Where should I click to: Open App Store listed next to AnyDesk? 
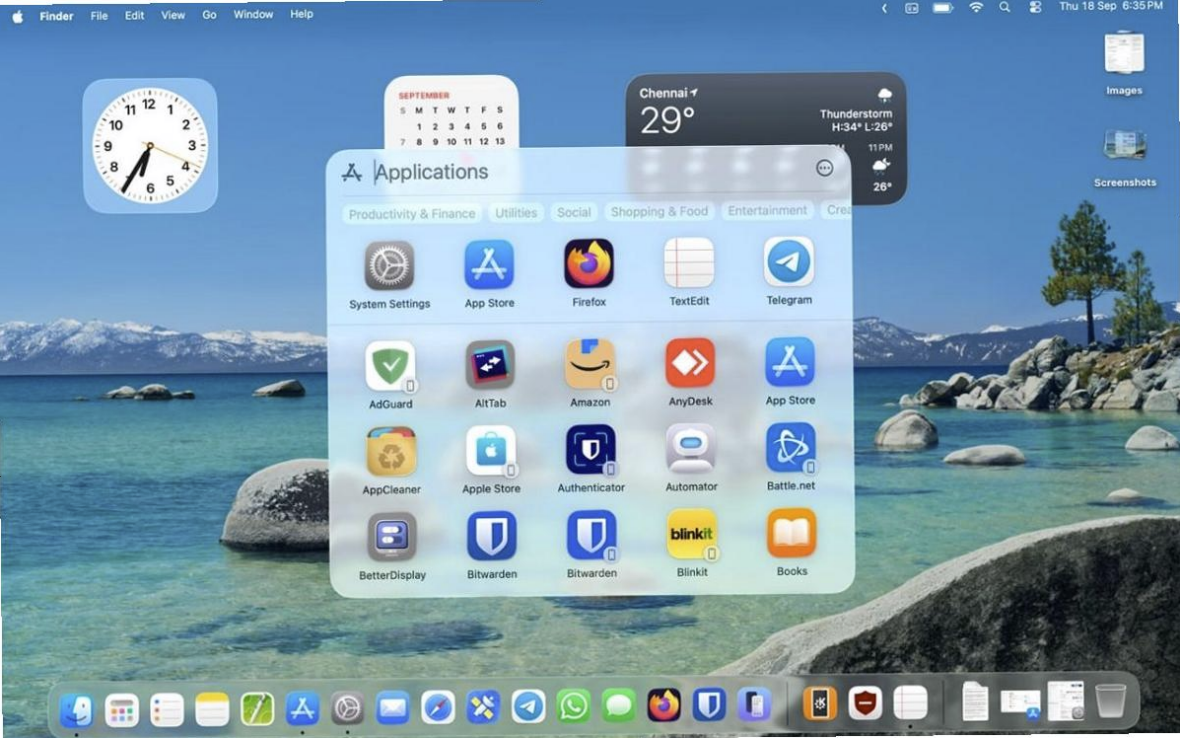[790, 362]
